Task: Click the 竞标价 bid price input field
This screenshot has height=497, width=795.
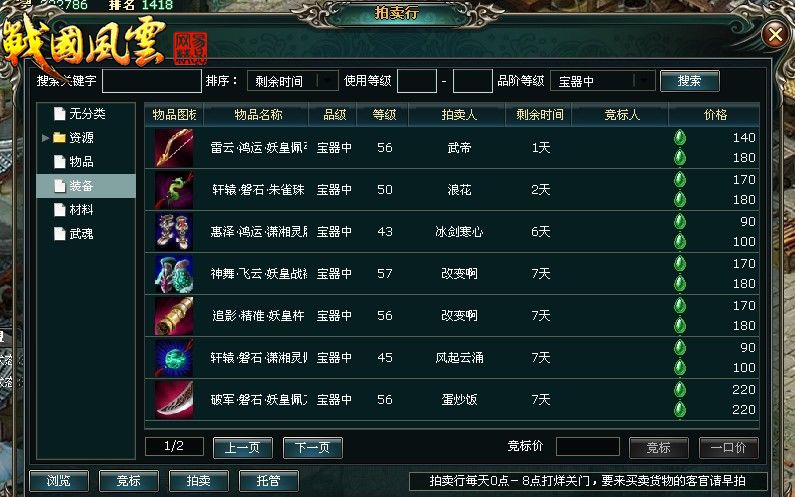Action: coord(588,447)
